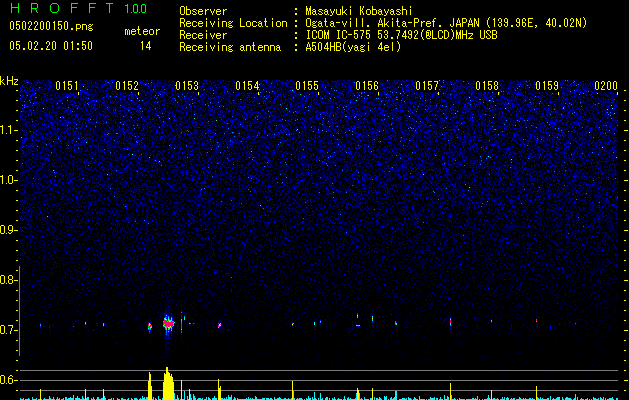
Task: Click the 0159 time axis marker
Action: [x=547, y=86]
